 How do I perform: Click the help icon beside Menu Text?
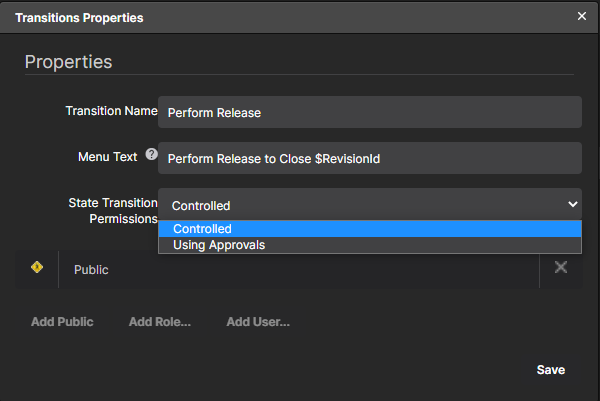click(152, 155)
